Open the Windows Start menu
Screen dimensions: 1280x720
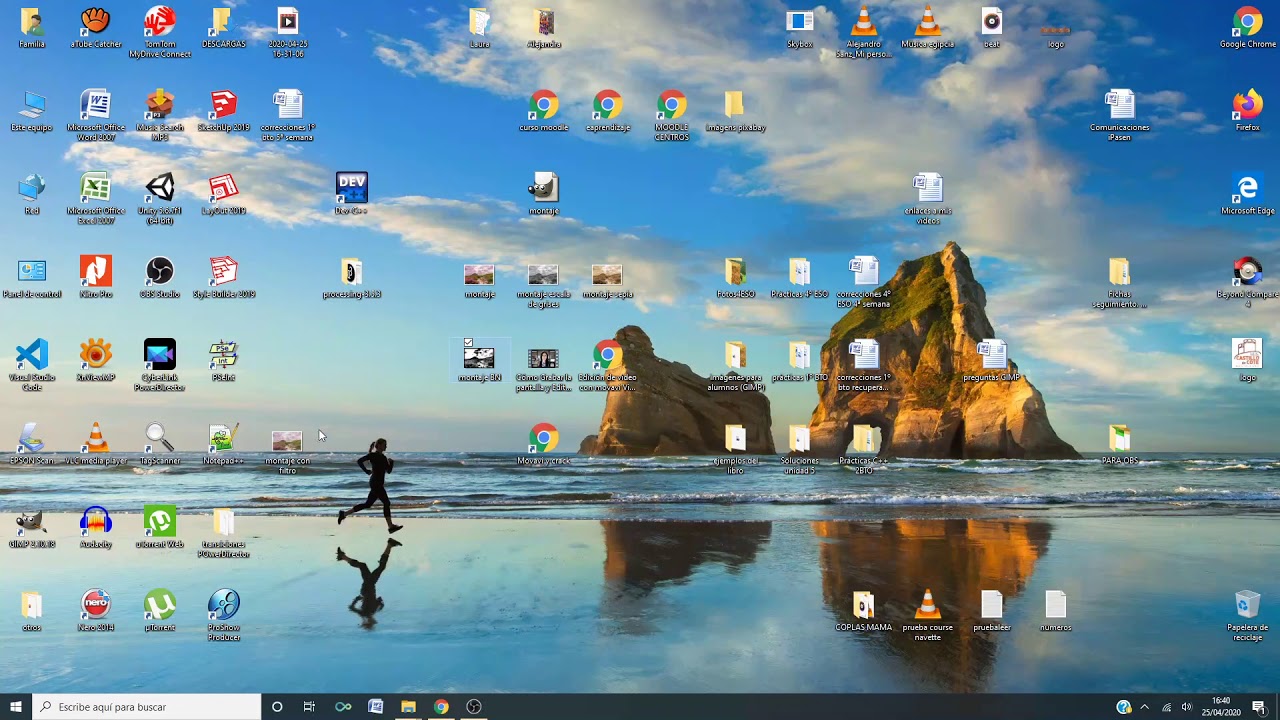pyautogui.click(x=16, y=707)
